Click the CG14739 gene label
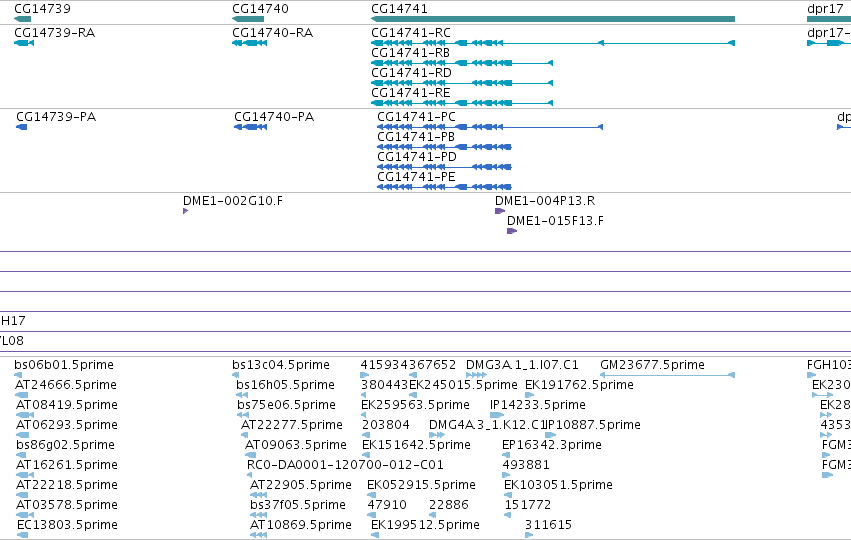The image size is (851, 540). point(42,9)
